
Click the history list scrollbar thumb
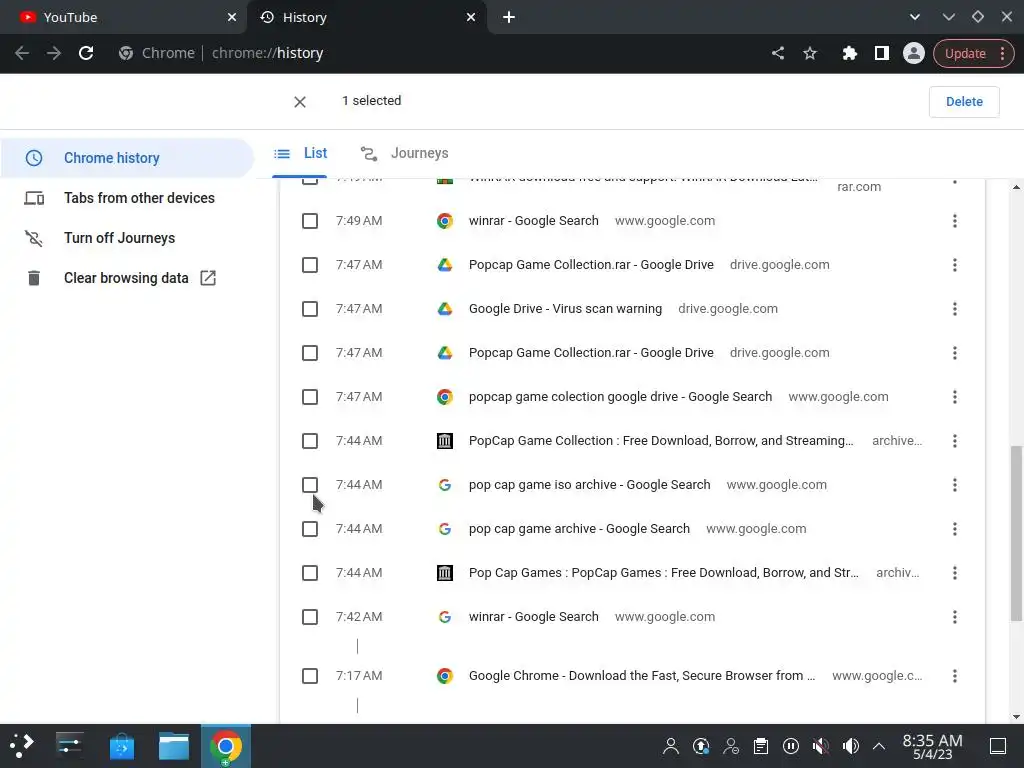1016,534
